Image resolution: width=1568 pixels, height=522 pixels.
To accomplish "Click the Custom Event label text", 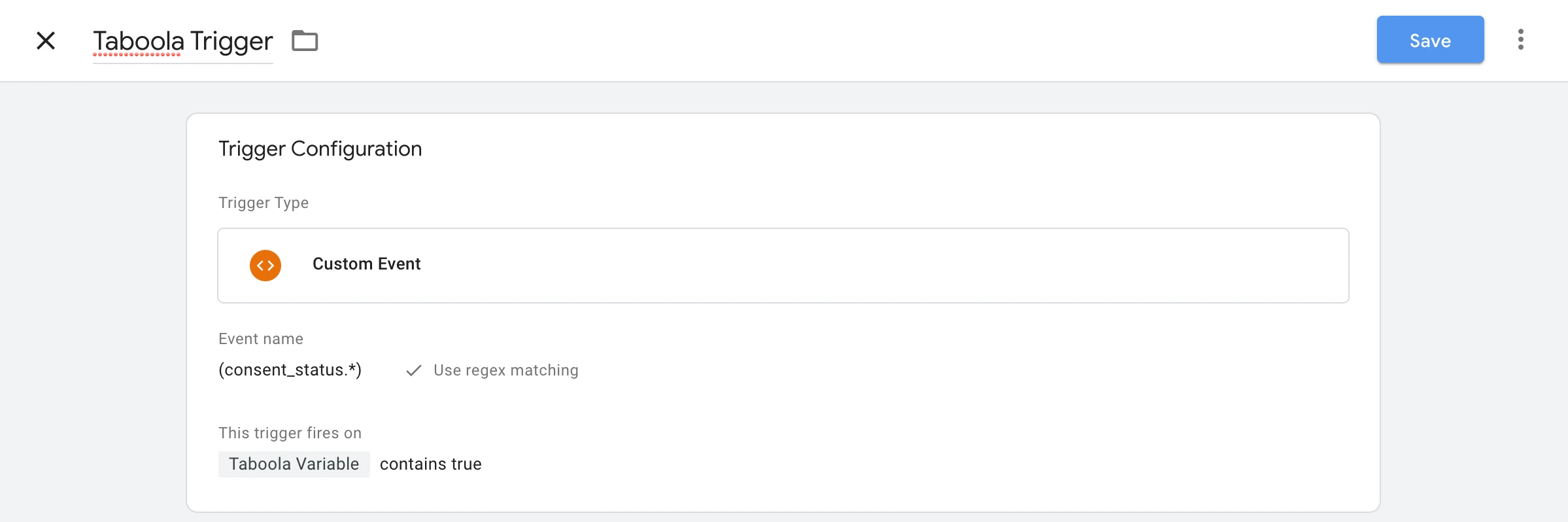I will tap(366, 264).
